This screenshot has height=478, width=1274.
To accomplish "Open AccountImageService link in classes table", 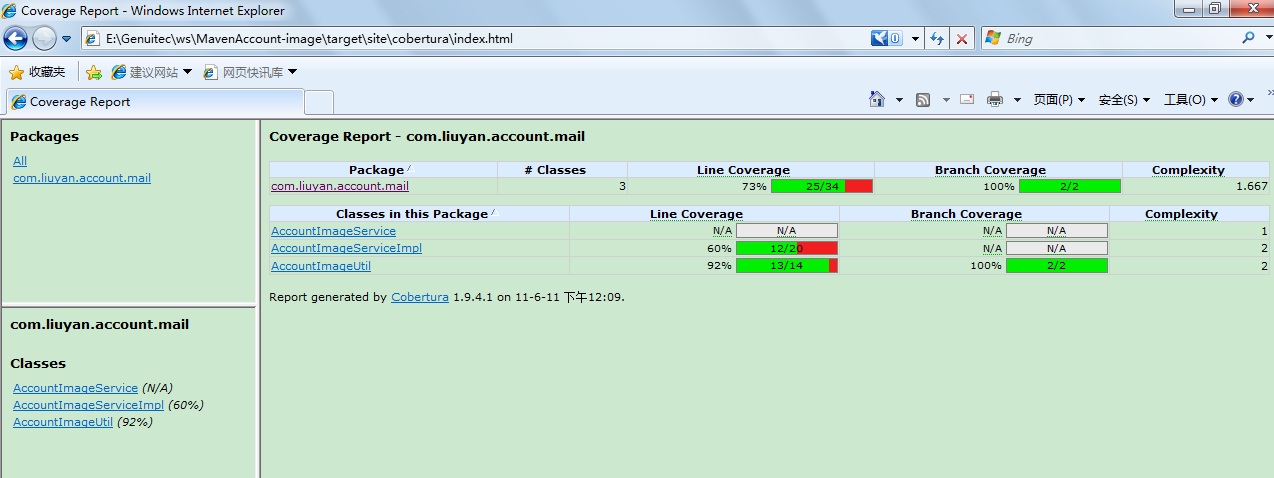I will 333,231.
